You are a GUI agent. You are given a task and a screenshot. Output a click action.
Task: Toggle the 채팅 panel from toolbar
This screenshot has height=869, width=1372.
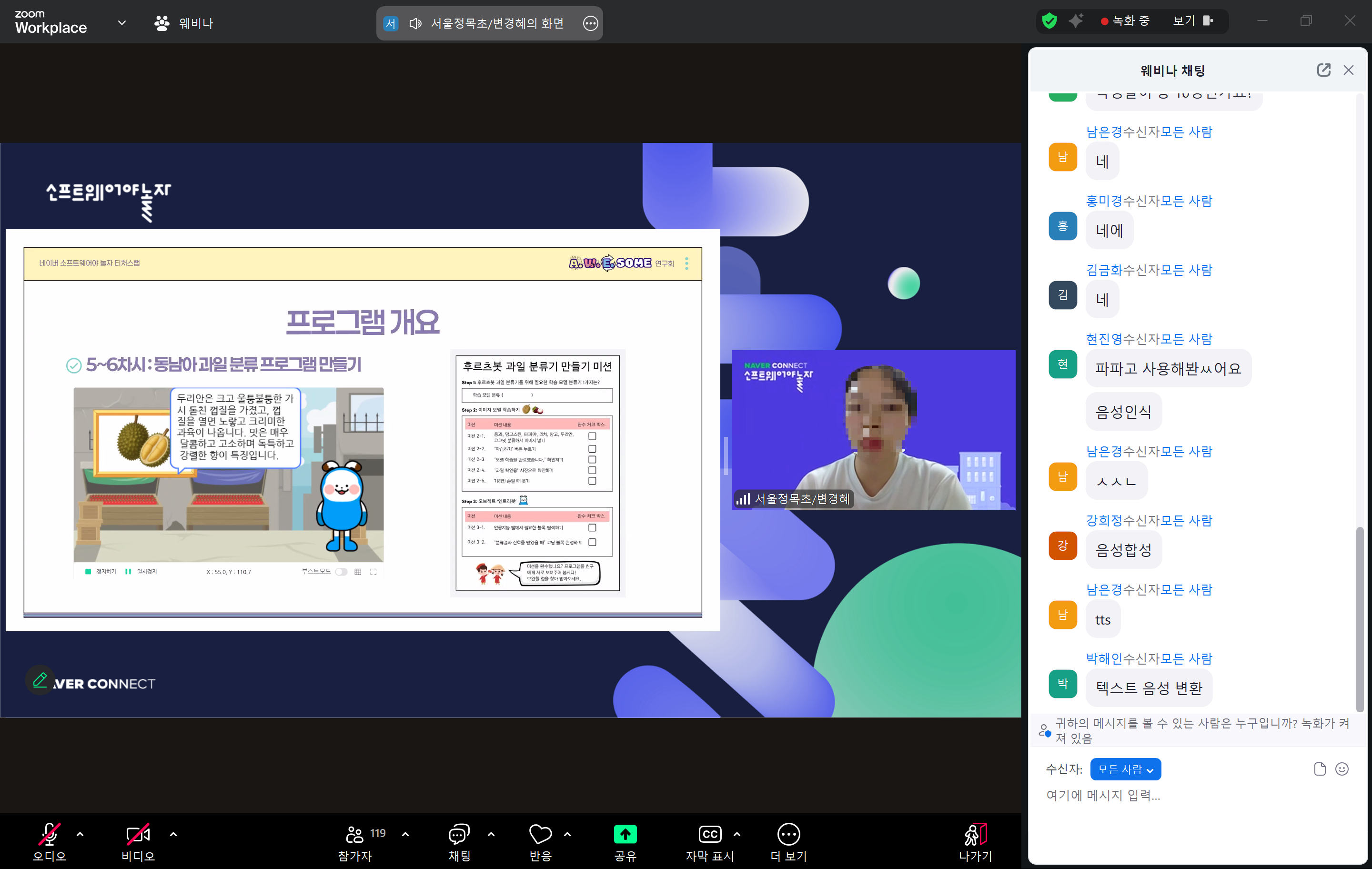459,835
